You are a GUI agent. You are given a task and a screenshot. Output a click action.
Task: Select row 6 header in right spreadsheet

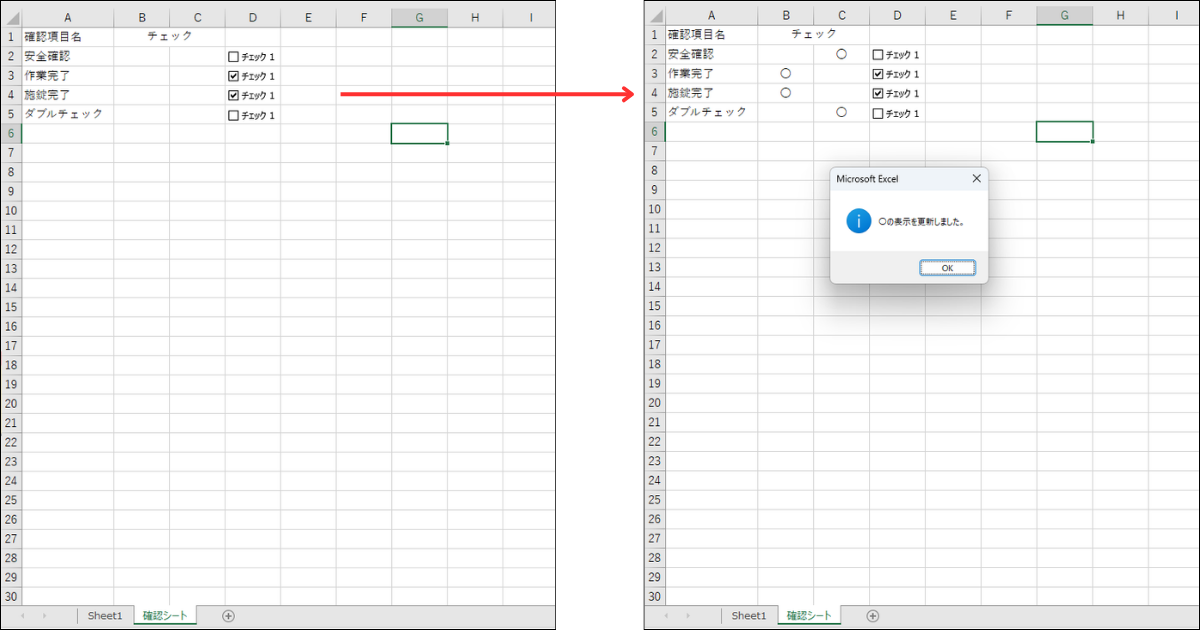tap(655, 131)
